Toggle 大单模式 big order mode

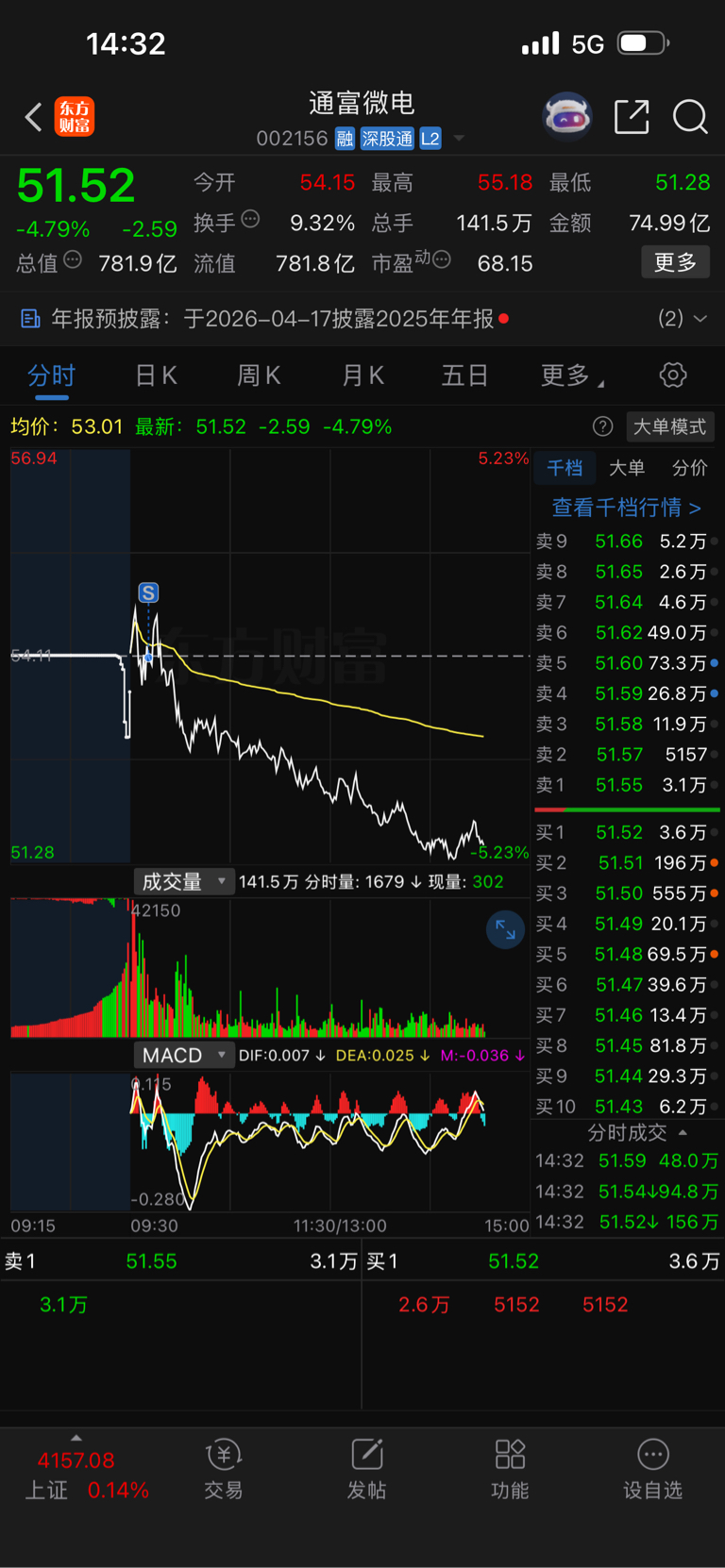click(669, 426)
